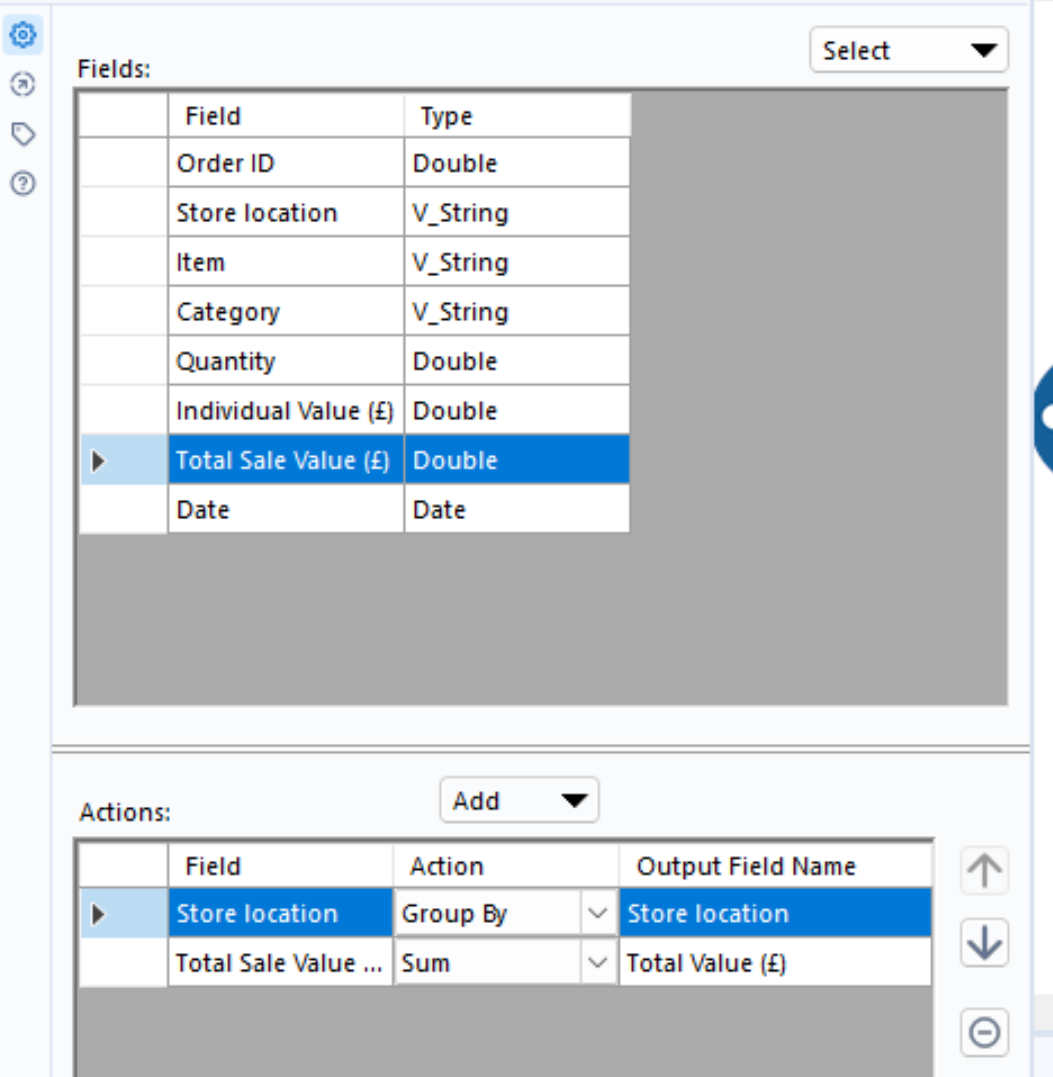Select the Quantity field row
Viewport: 1053px width, 1077px height.
(x=285, y=361)
